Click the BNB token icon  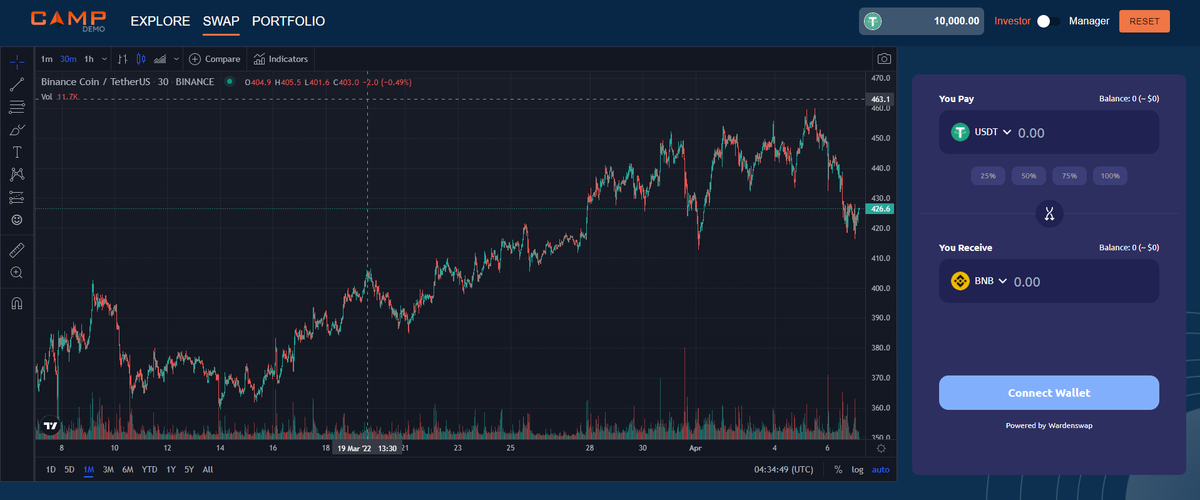(x=960, y=281)
